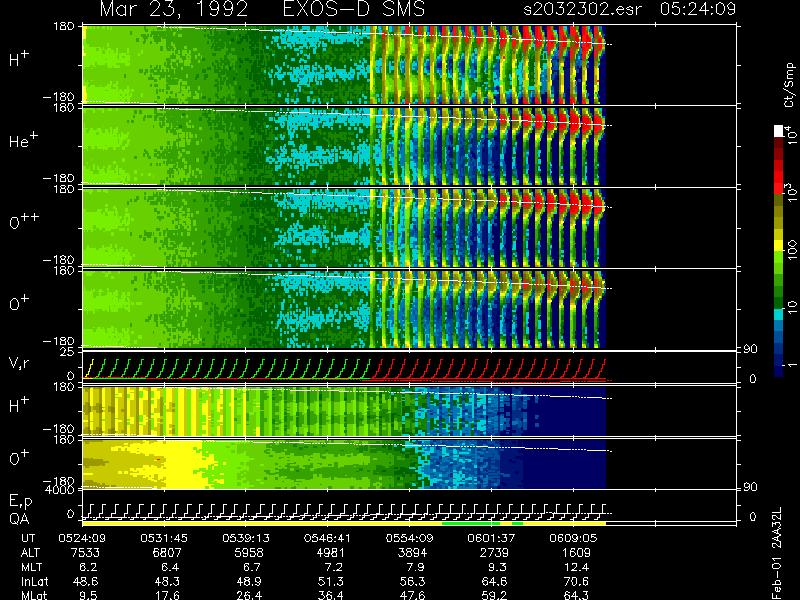Viewport: 800px width, 600px height.
Task: Click MLat value 64.3
Action: [577, 595]
